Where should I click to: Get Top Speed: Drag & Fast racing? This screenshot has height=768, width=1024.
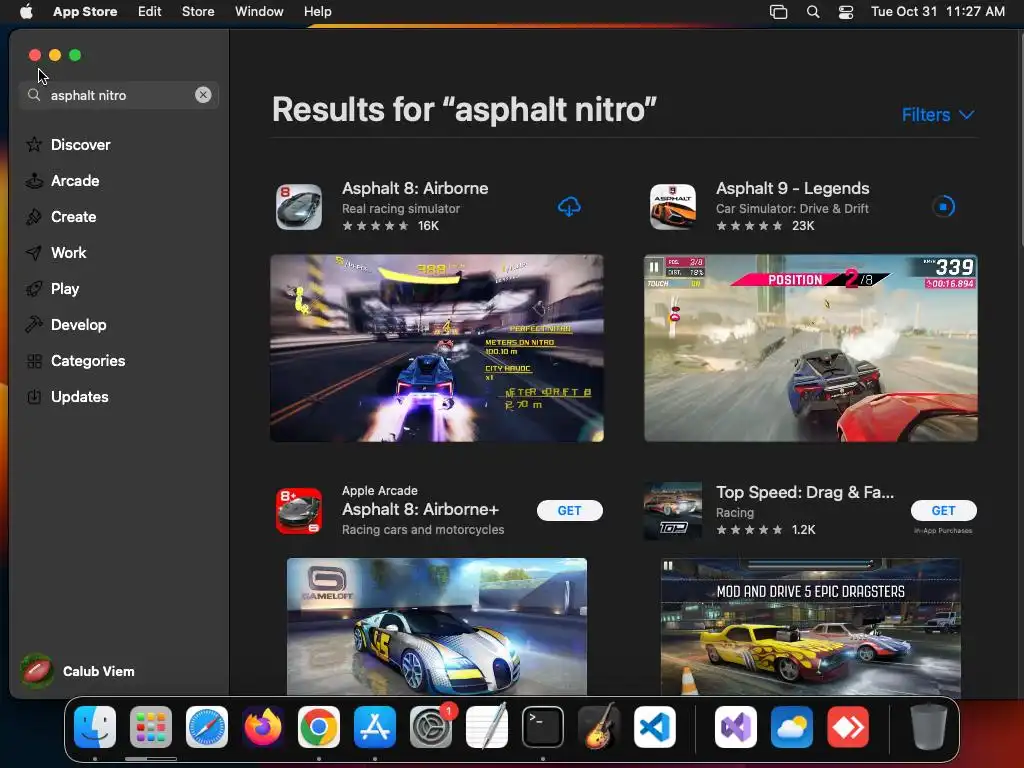[x=944, y=511]
